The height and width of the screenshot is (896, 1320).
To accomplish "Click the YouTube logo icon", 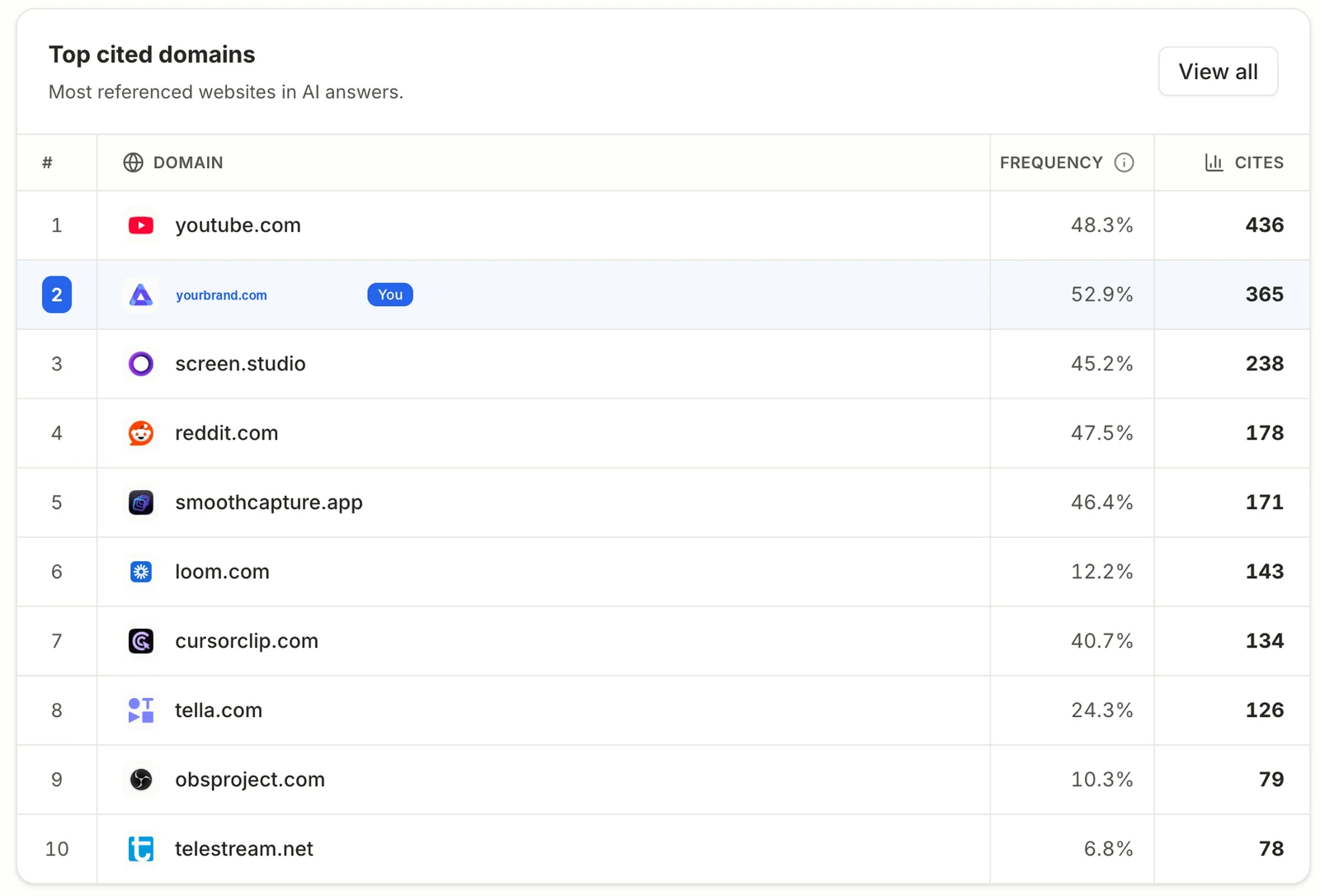I will [141, 225].
